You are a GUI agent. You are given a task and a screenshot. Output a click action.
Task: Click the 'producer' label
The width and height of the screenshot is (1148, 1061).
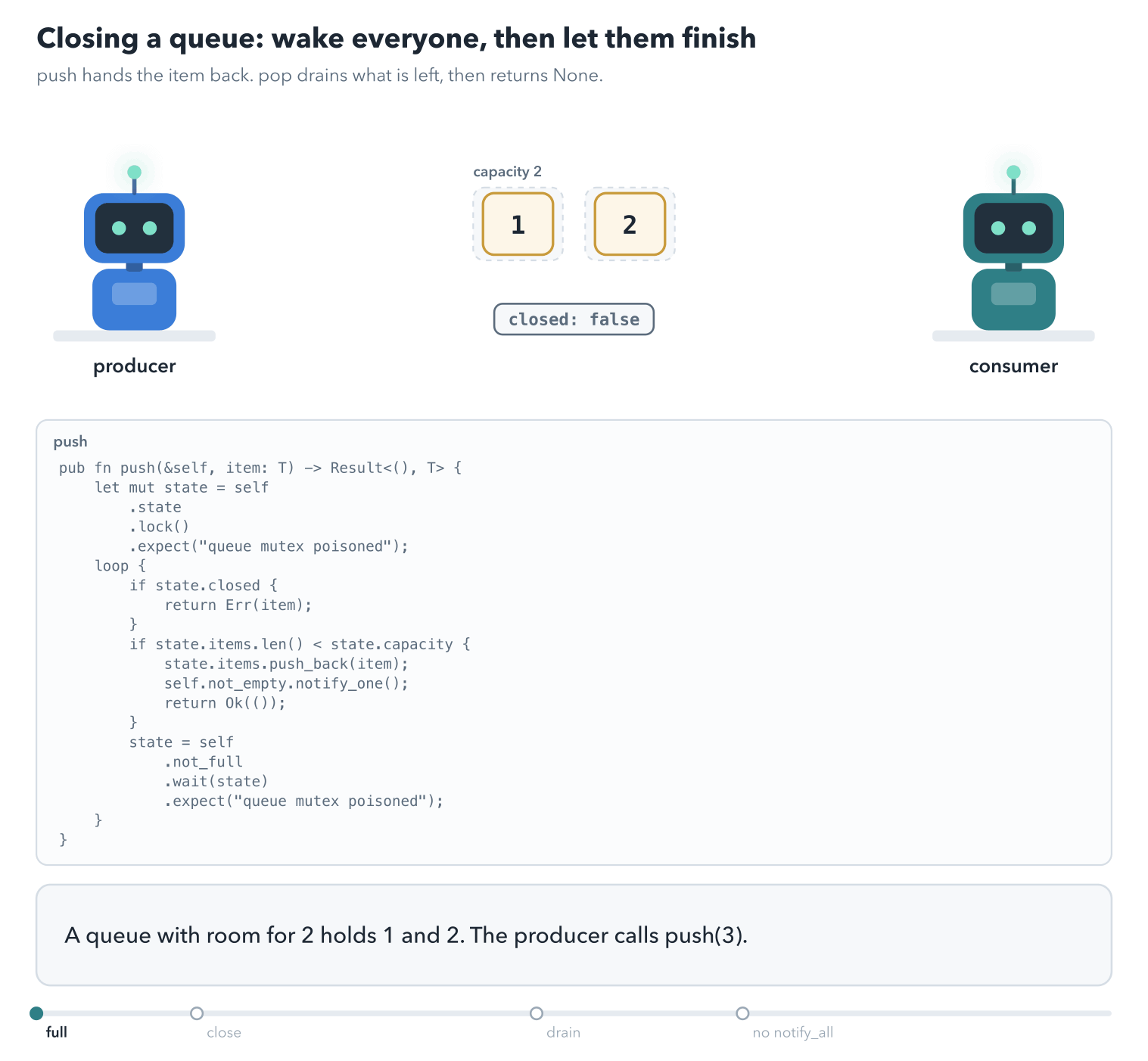click(x=135, y=366)
